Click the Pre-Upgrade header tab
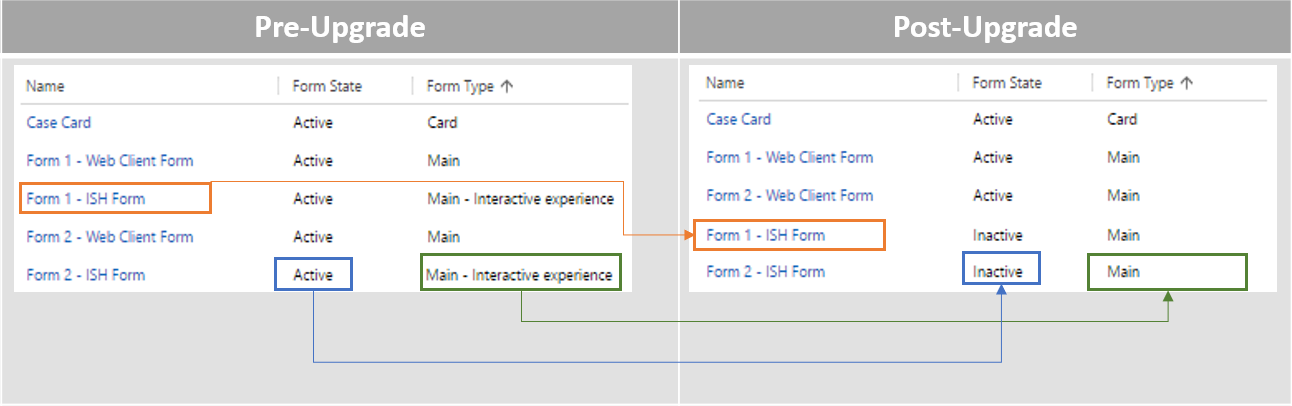The height and width of the screenshot is (406, 1292). pos(339,27)
